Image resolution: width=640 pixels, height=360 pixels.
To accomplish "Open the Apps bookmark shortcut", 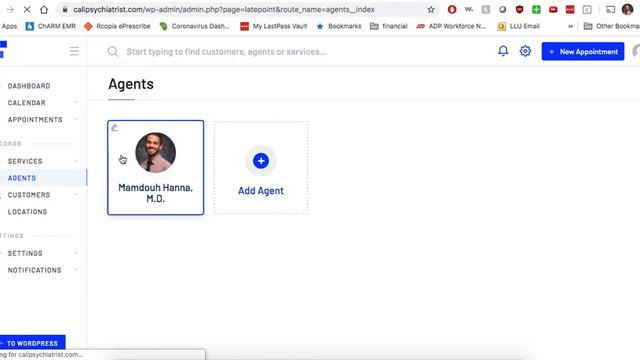I will 9,26.
